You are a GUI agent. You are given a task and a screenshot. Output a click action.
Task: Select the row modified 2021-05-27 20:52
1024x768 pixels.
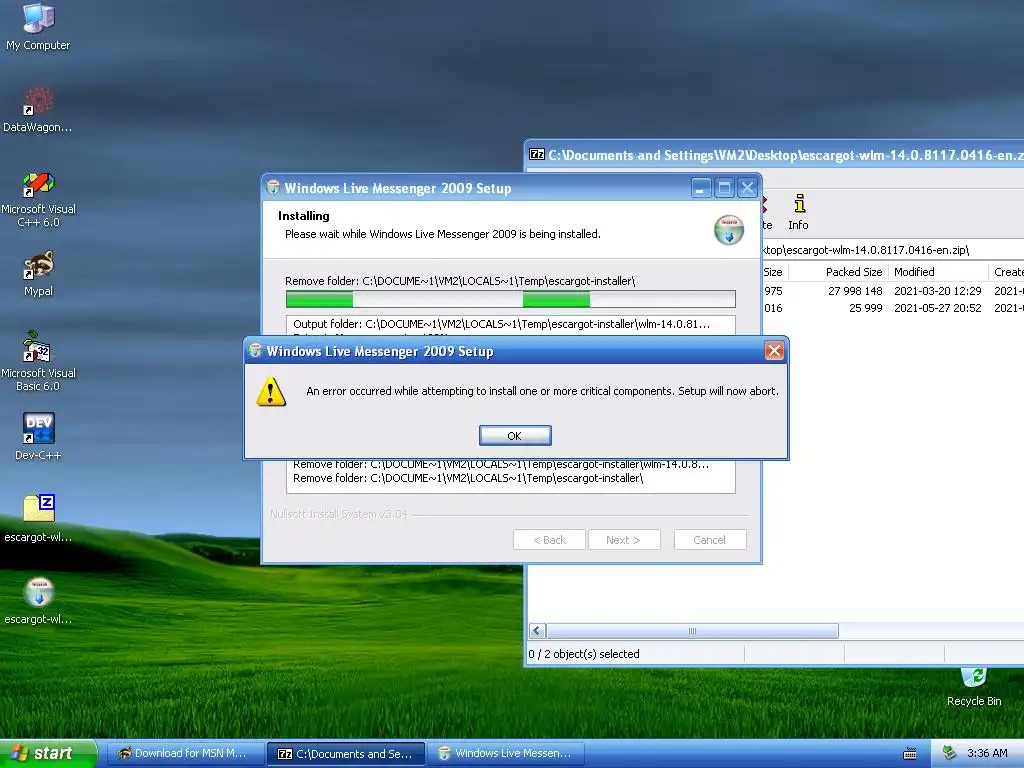tap(893, 308)
